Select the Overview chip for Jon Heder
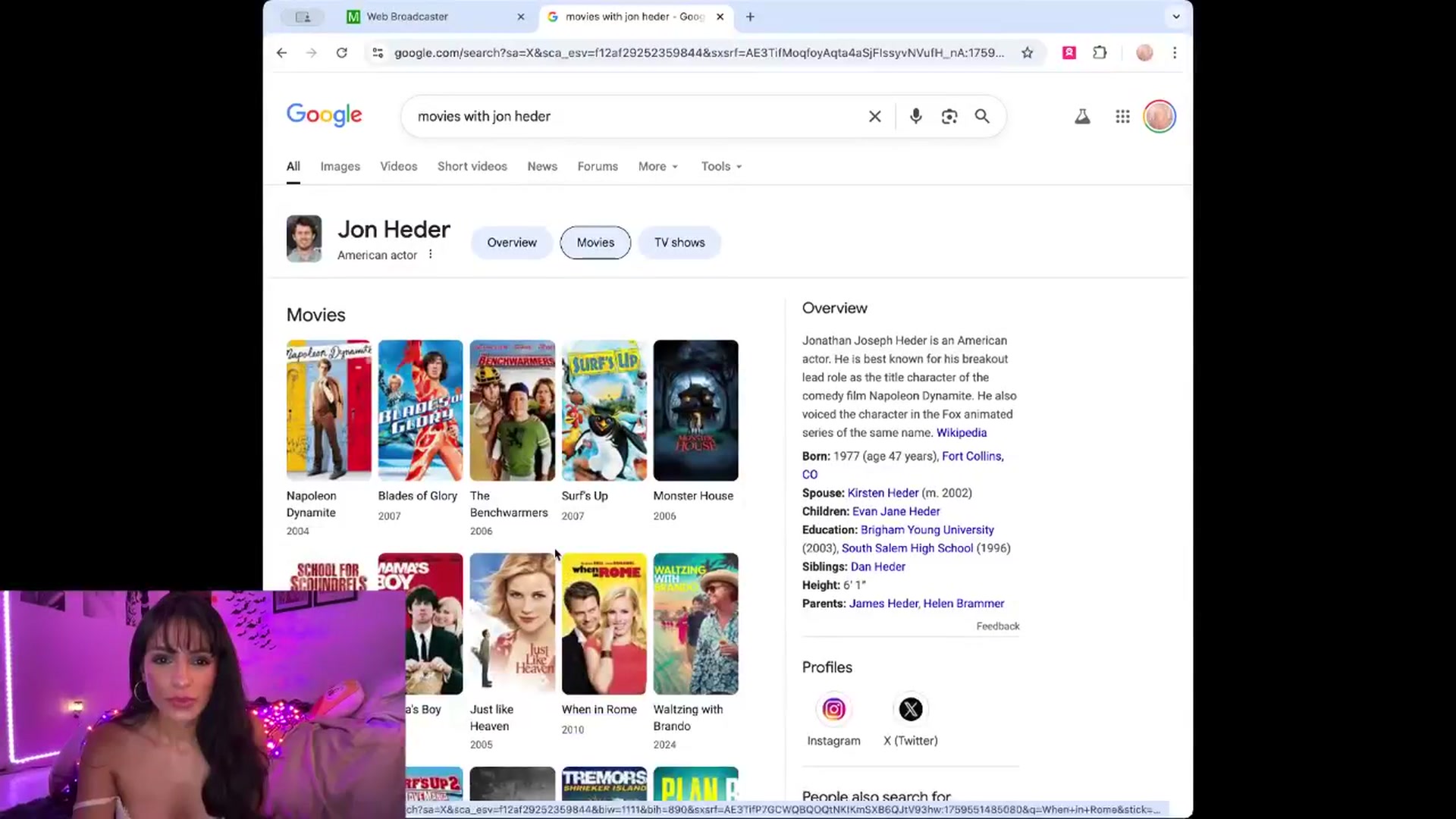The width and height of the screenshot is (1456, 819). pyautogui.click(x=512, y=243)
